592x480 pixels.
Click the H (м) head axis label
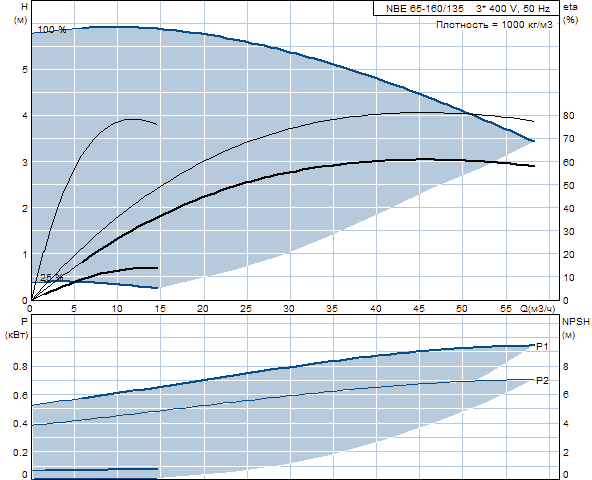point(20,14)
